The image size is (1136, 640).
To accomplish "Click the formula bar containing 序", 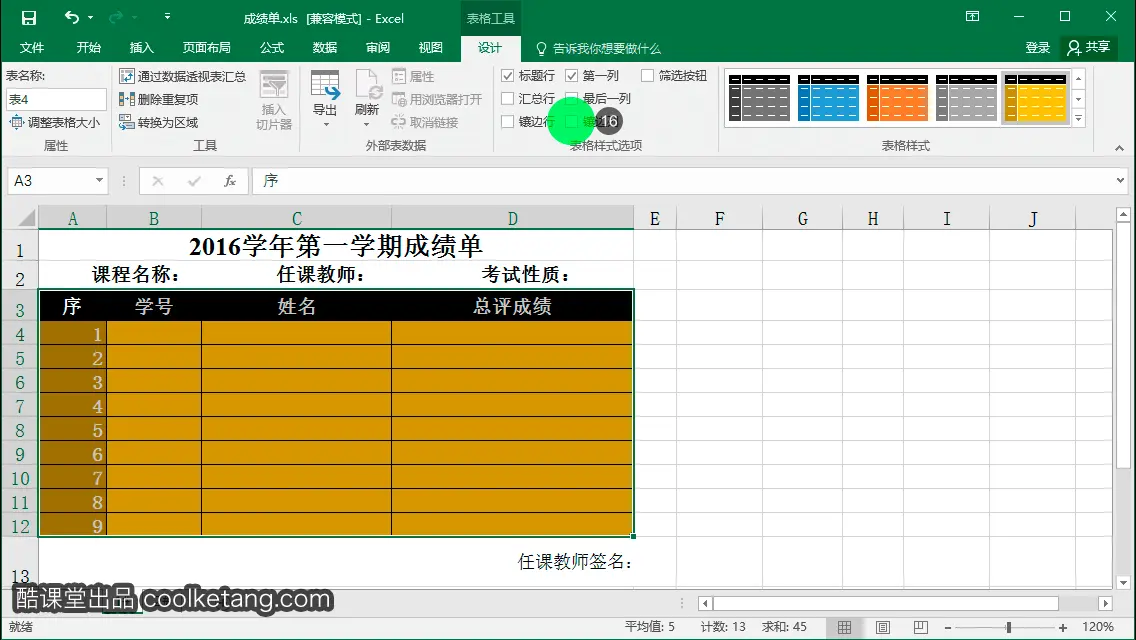I will point(681,180).
